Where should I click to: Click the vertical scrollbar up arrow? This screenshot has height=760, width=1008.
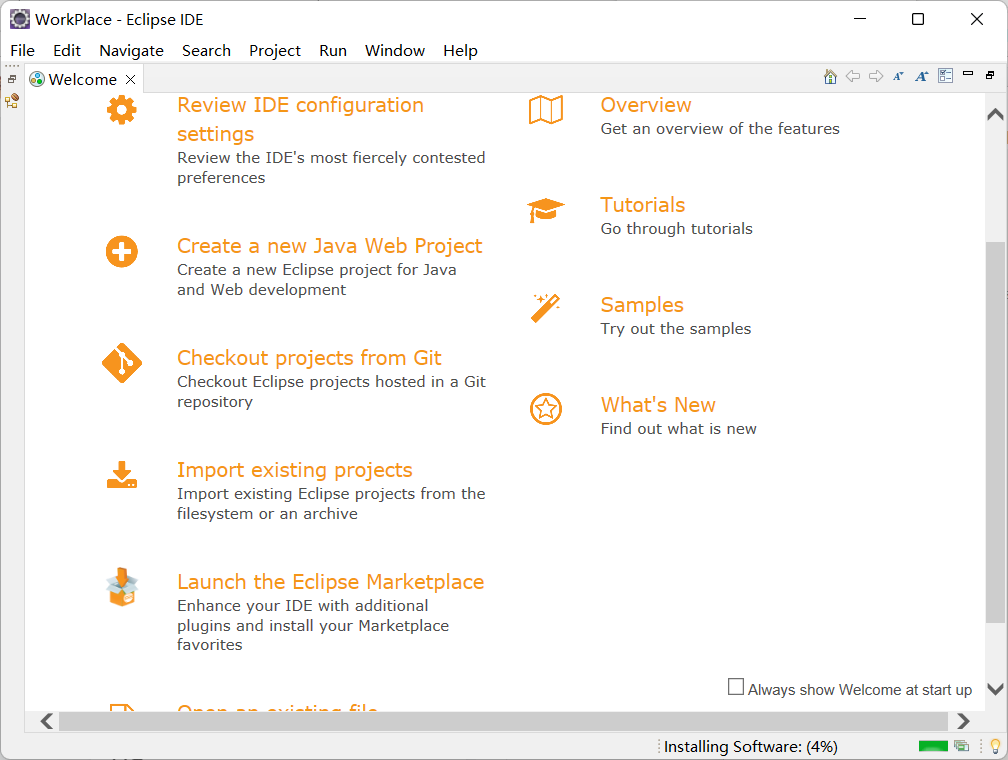pos(995,114)
